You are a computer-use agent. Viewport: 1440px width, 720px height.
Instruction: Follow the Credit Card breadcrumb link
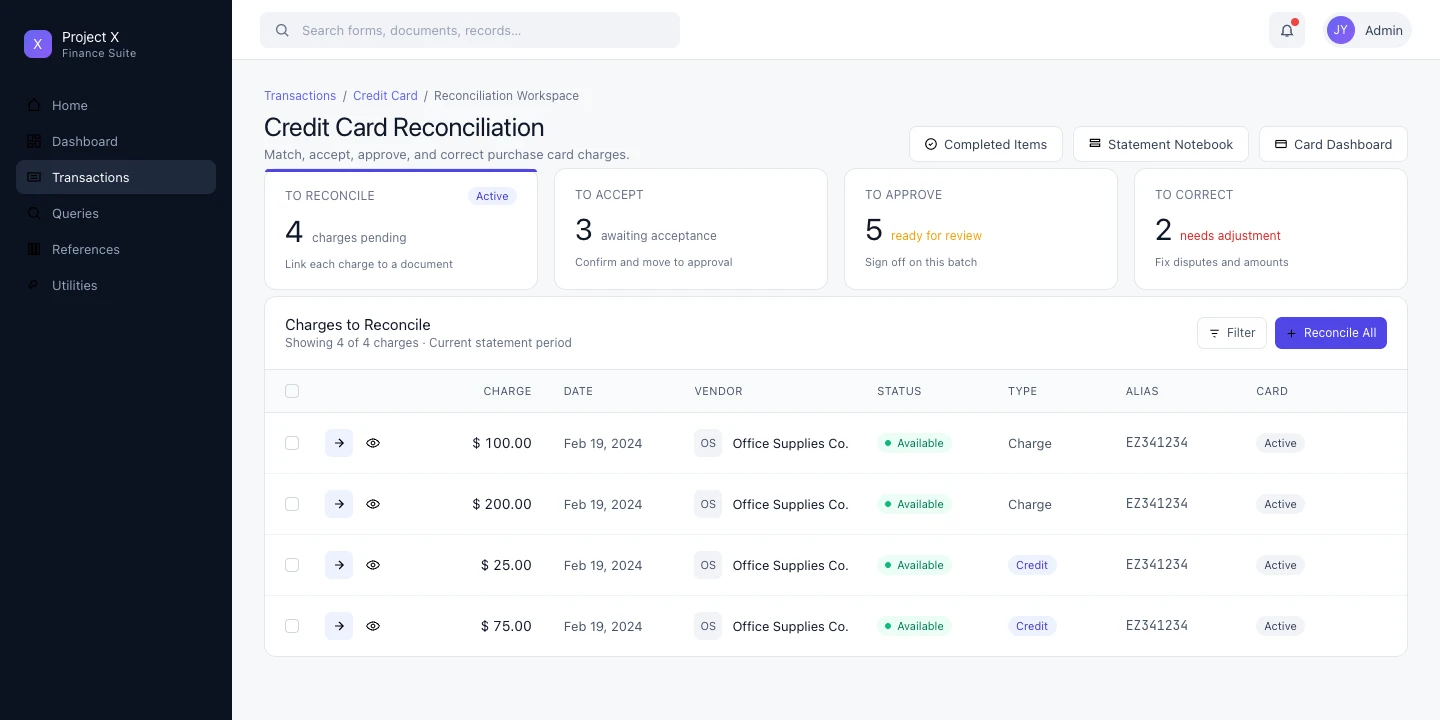point(385,96)
